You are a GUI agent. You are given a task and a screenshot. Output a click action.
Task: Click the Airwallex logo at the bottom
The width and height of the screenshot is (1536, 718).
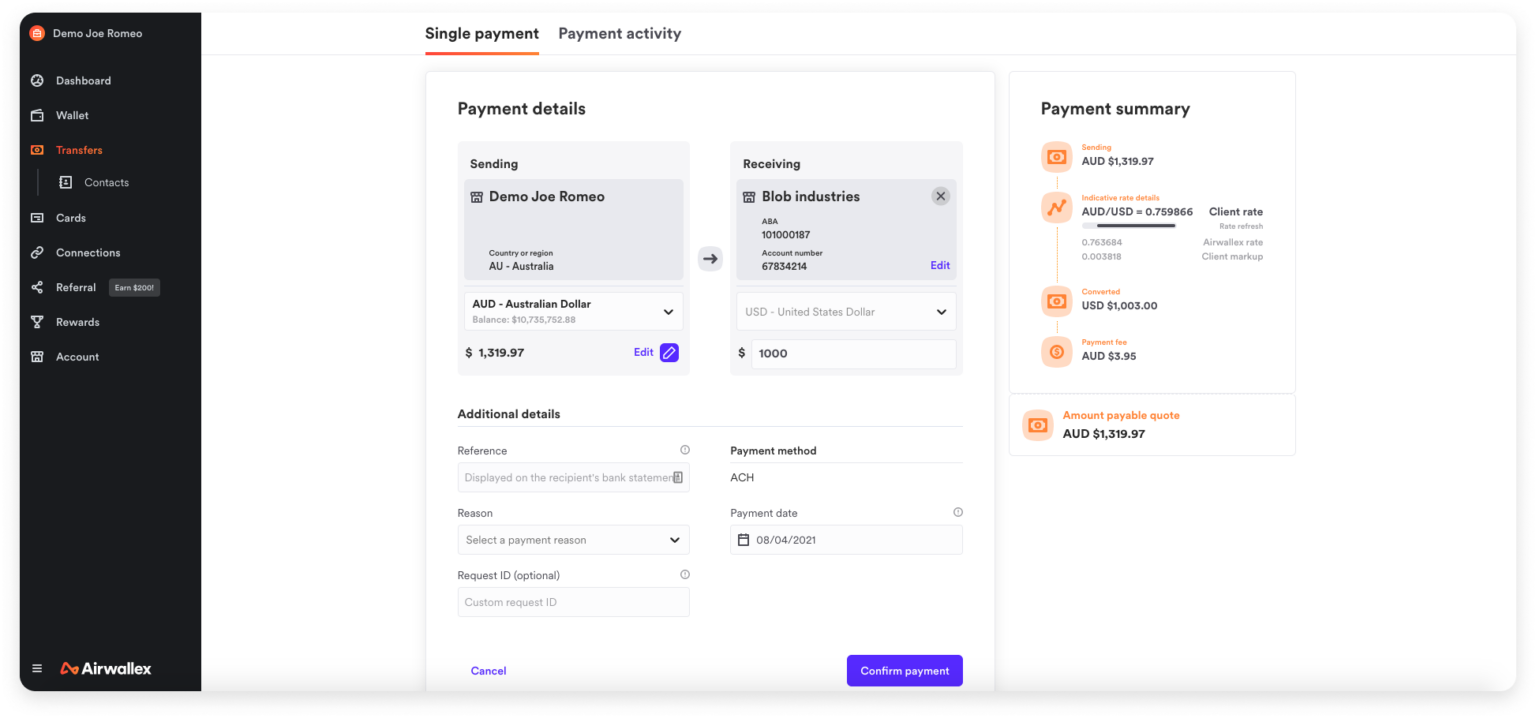point(104,668)
